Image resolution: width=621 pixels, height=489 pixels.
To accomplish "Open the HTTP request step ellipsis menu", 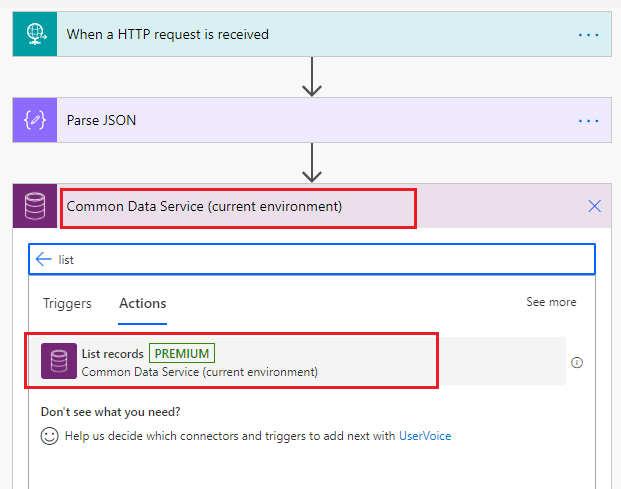I will (x=588, y=34).
